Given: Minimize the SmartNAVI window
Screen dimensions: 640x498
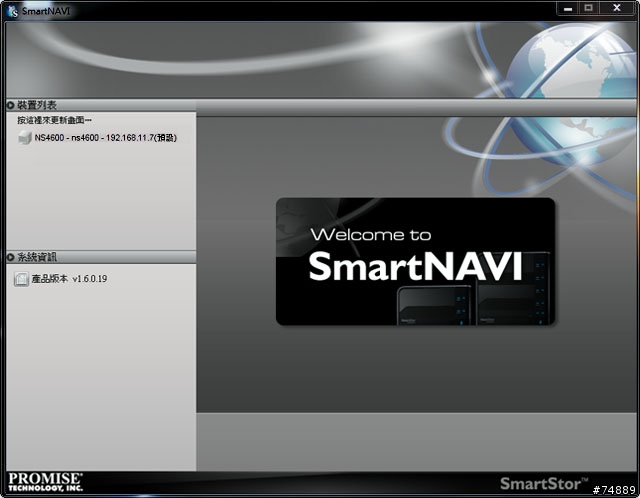Looking at the screenshot, I should click(568, 8).
